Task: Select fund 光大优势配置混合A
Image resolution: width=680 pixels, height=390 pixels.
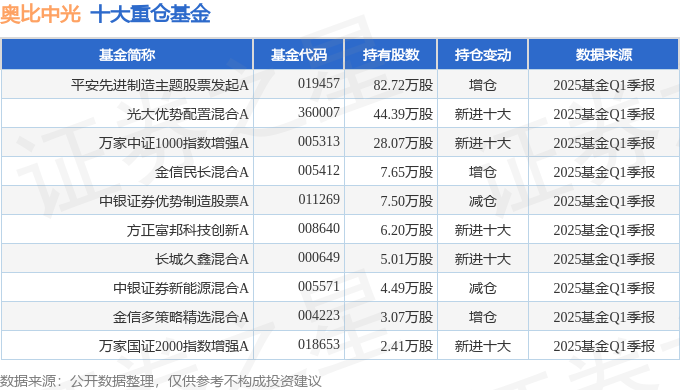Action: click(187, 114)
